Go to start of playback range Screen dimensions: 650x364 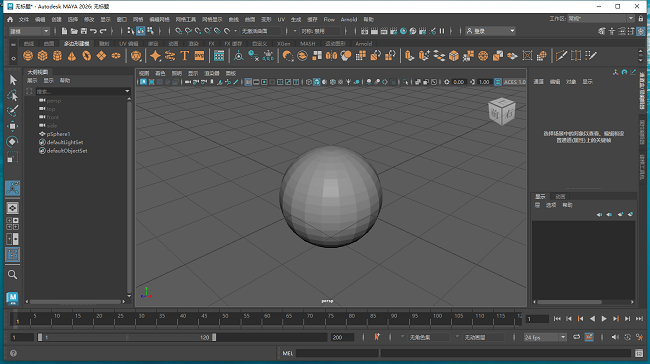coord(557,318)
